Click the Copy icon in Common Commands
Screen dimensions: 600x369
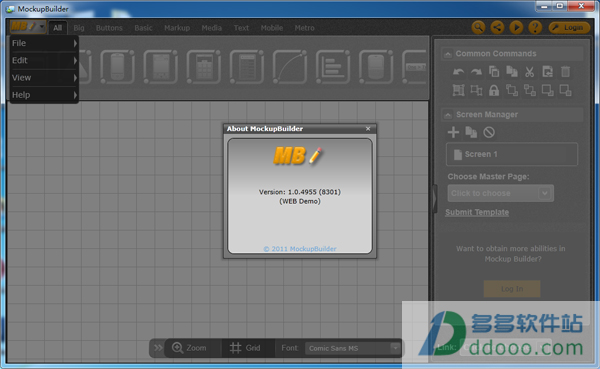pos(494,72)
